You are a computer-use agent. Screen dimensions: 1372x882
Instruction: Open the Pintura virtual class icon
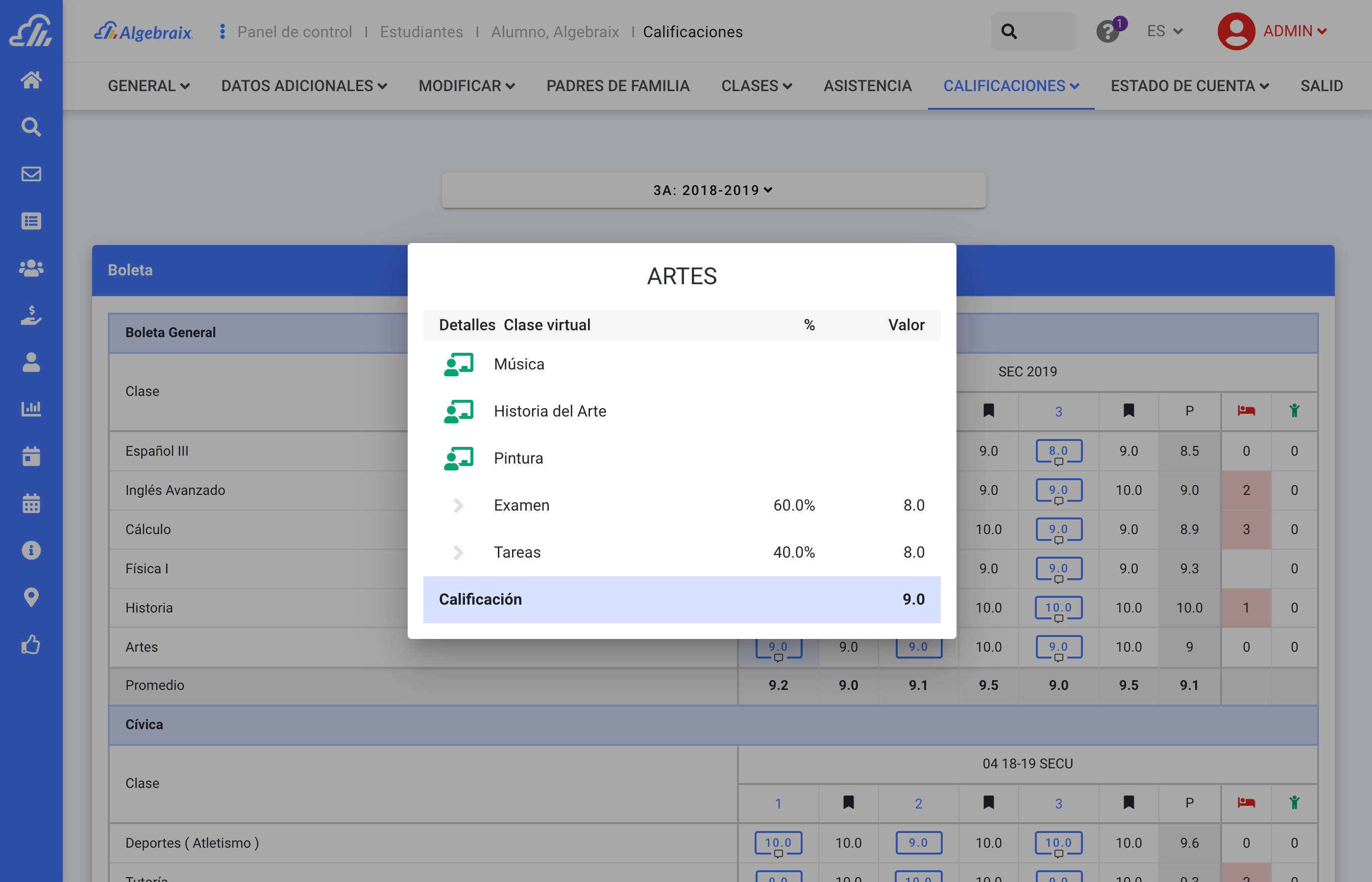459,458
